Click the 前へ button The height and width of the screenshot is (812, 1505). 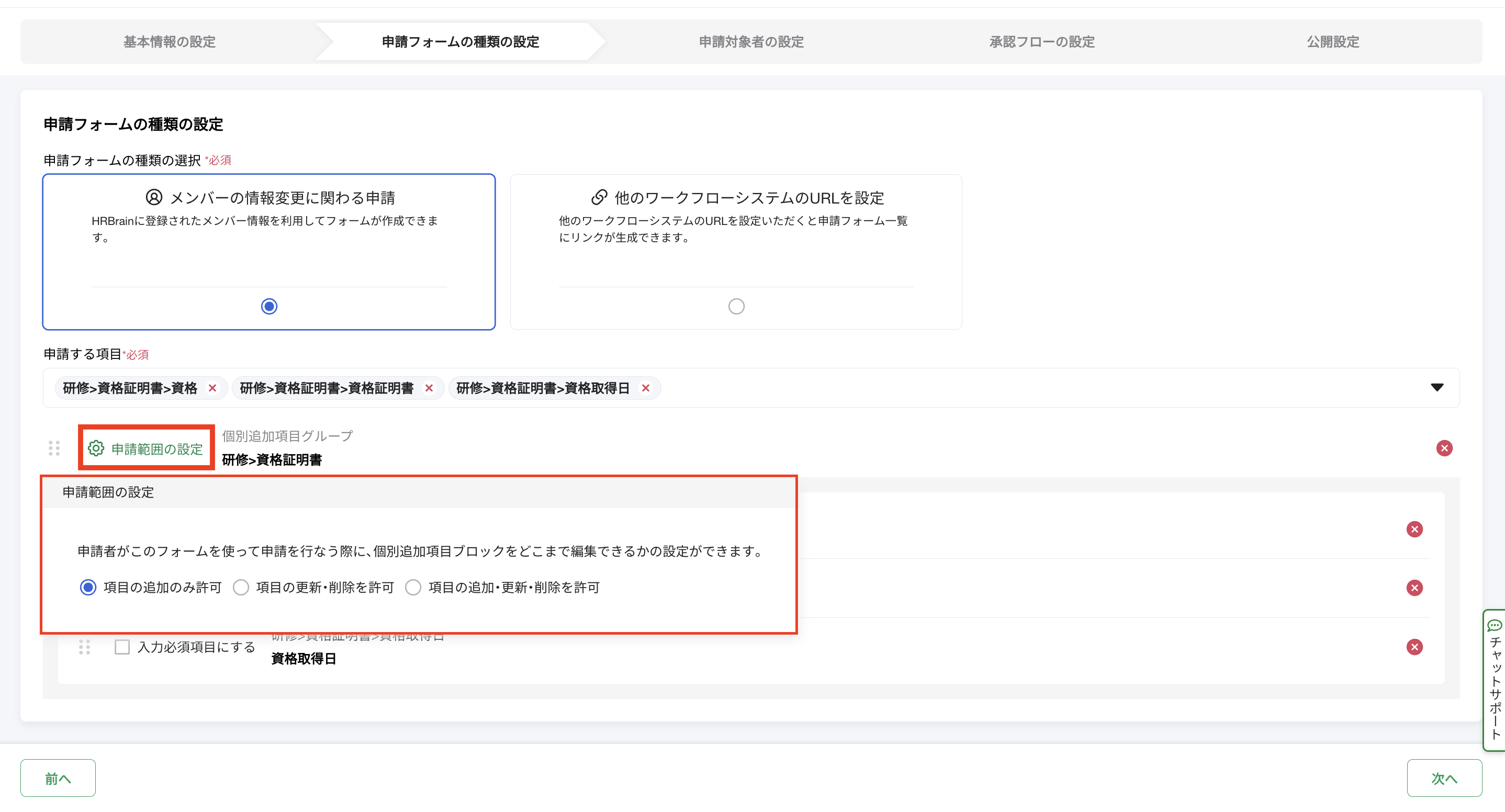[58, 777]
